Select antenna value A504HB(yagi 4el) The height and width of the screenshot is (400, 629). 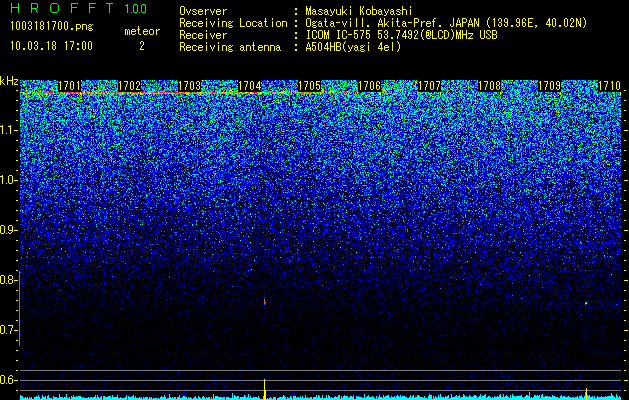353,47
